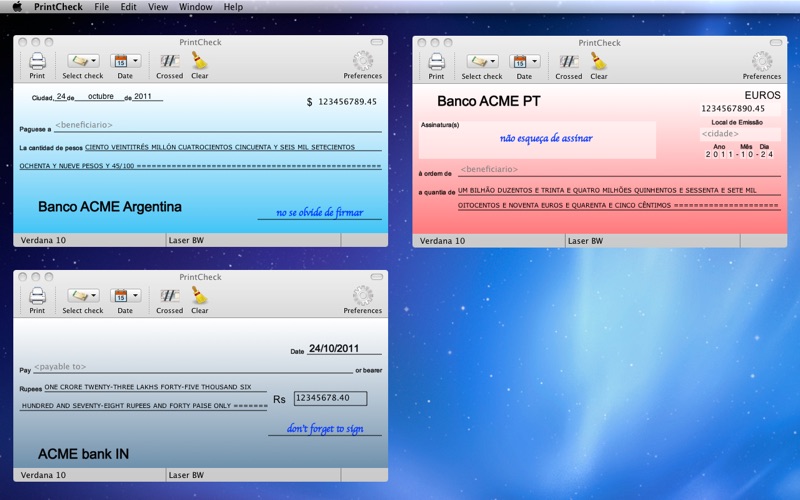Open Select check dropdown in Argentina check window
800x500 pixels.
83,62
